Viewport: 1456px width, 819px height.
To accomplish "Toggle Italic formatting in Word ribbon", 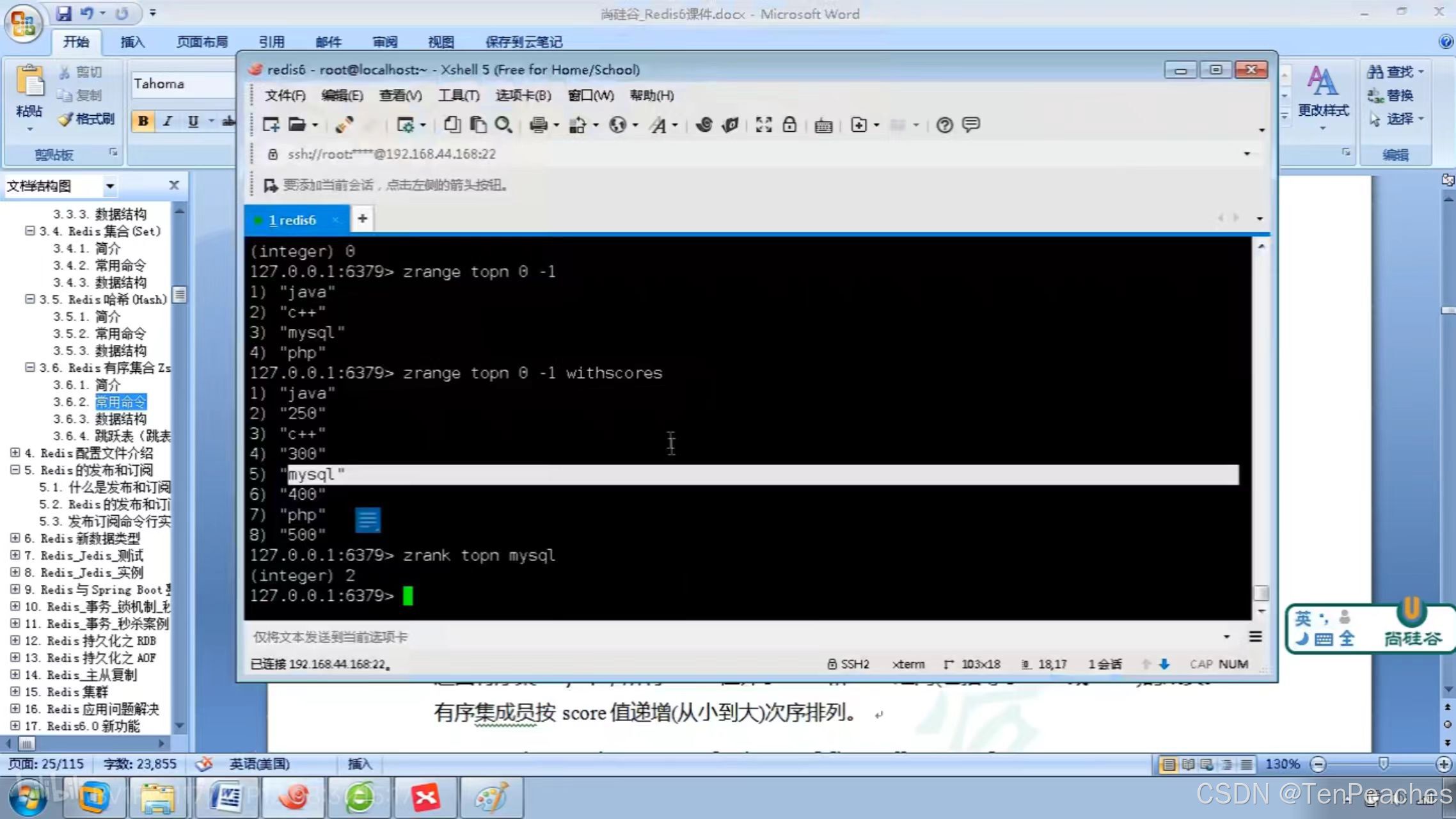I will [x=168, y=121].
